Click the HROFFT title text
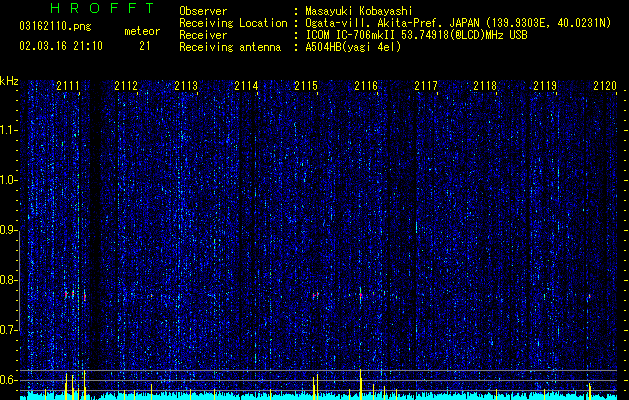 coord(103,8)
